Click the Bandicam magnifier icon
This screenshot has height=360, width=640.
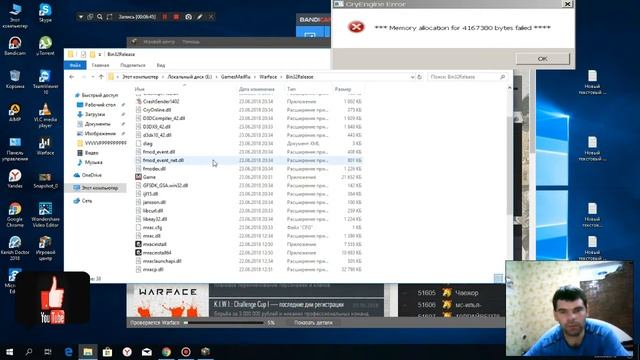point(100,17)
